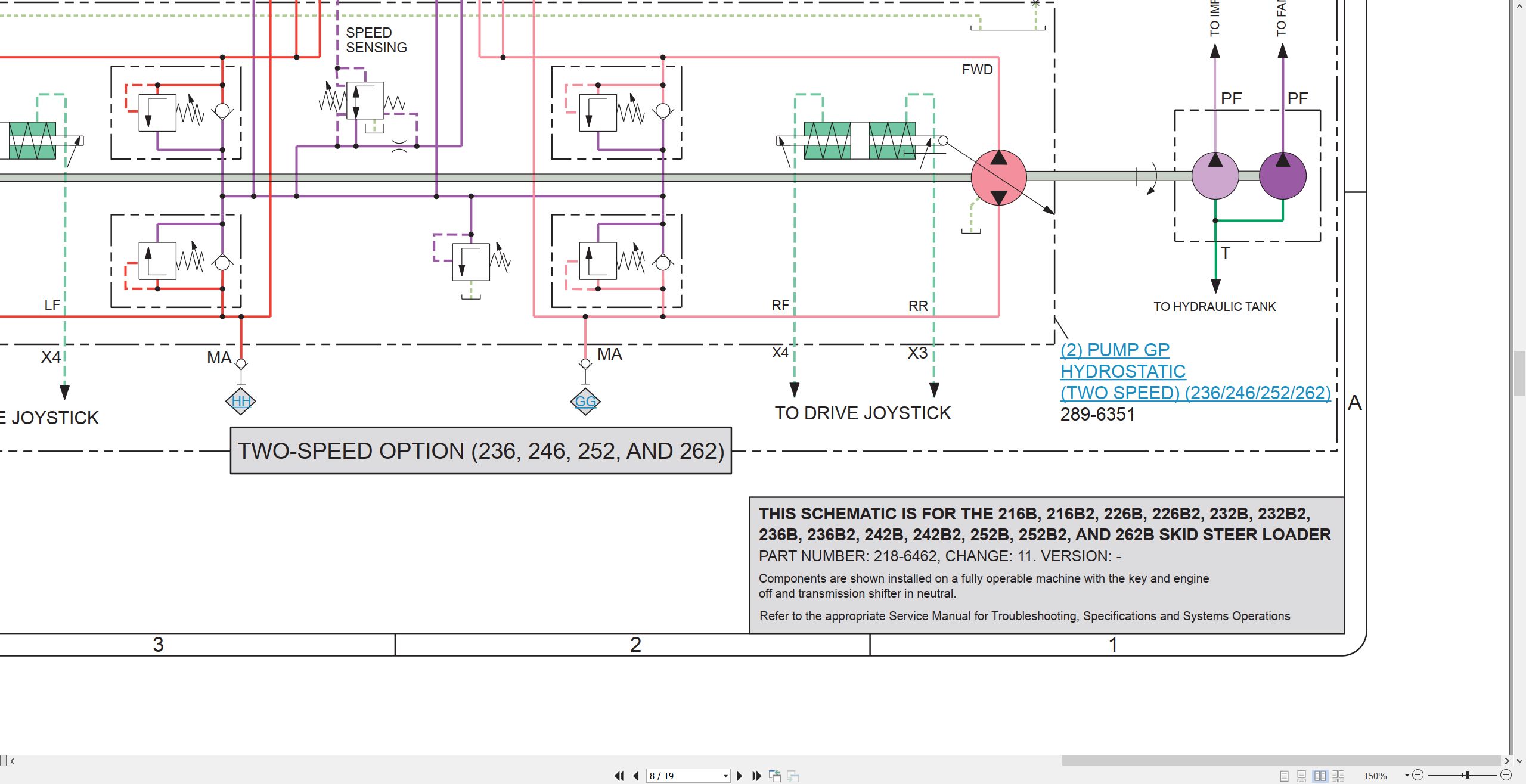Viewport: 1526px width, 784px height.
Task: Open the (2) PUMP GP HYDROSTATIC link
Action: (1195, 371)
